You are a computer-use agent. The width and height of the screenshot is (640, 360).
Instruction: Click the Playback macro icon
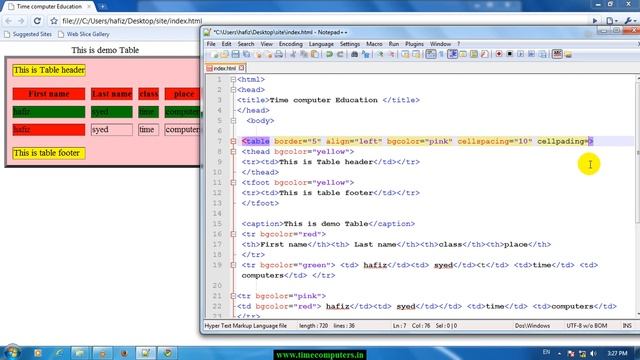(x=520, y=54)
